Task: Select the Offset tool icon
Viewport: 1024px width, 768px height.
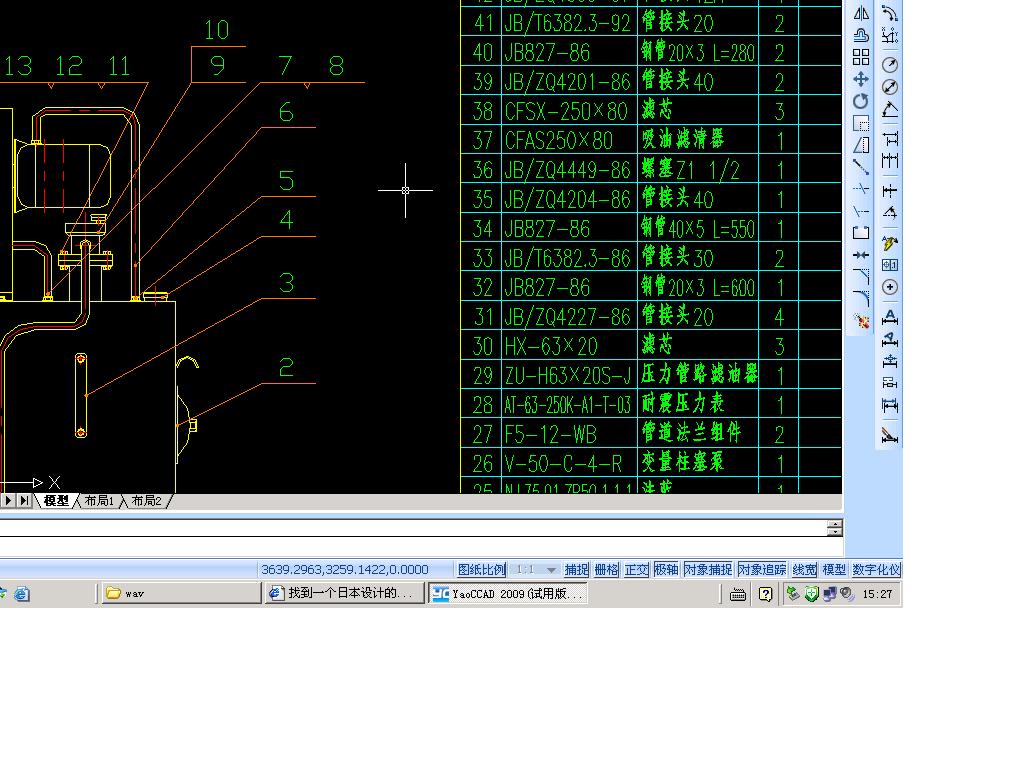Action: [x=861, y=35]
